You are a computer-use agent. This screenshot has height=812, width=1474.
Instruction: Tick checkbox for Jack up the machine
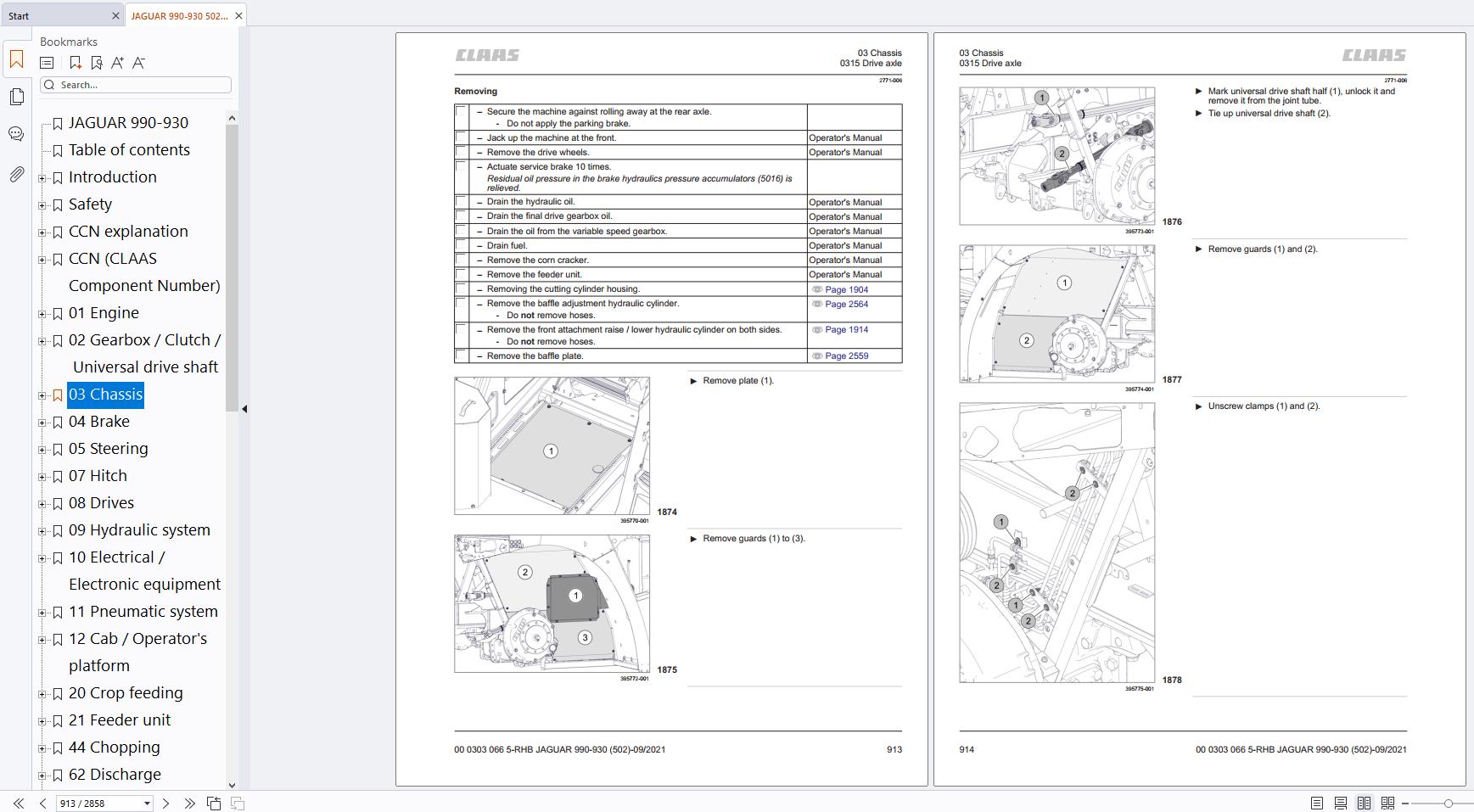tap(461, 137)
